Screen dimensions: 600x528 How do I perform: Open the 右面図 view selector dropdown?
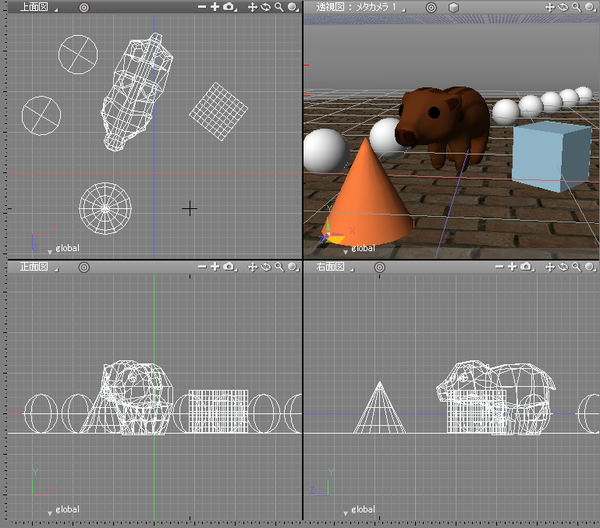tap(336, 268)
